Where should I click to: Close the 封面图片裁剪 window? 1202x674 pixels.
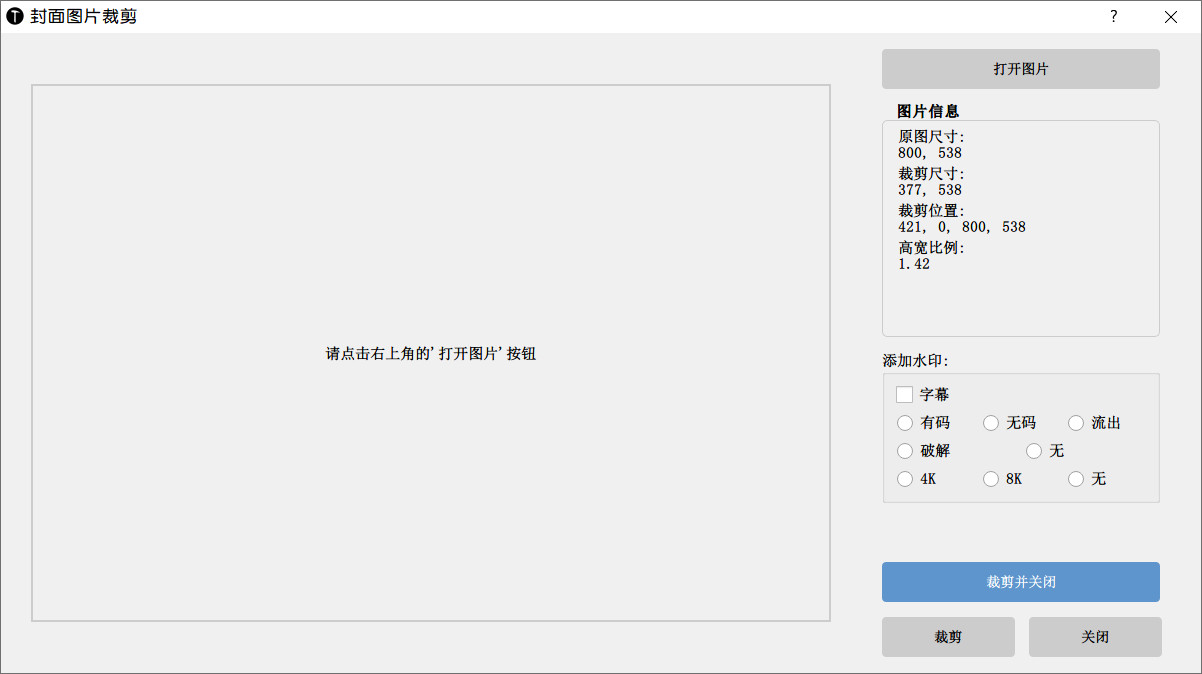1171,17
